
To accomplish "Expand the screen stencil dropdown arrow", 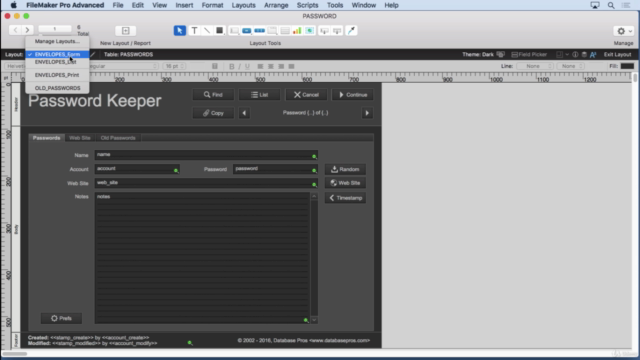I will pos(567,54).
